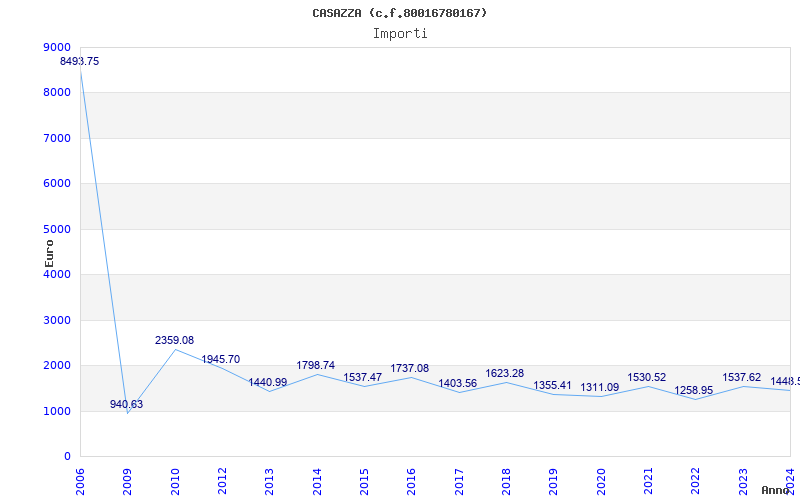Click the 7000 y-axis tick label
Viewport: 800px width, 500px height.
tap(57, 139)
